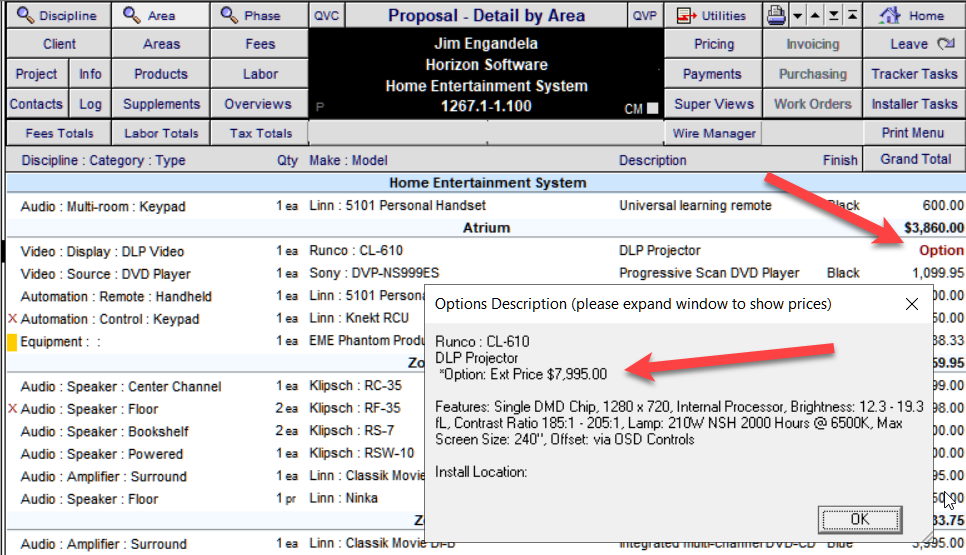Click the Sony : DVP-NS999ES model cell

374,273
